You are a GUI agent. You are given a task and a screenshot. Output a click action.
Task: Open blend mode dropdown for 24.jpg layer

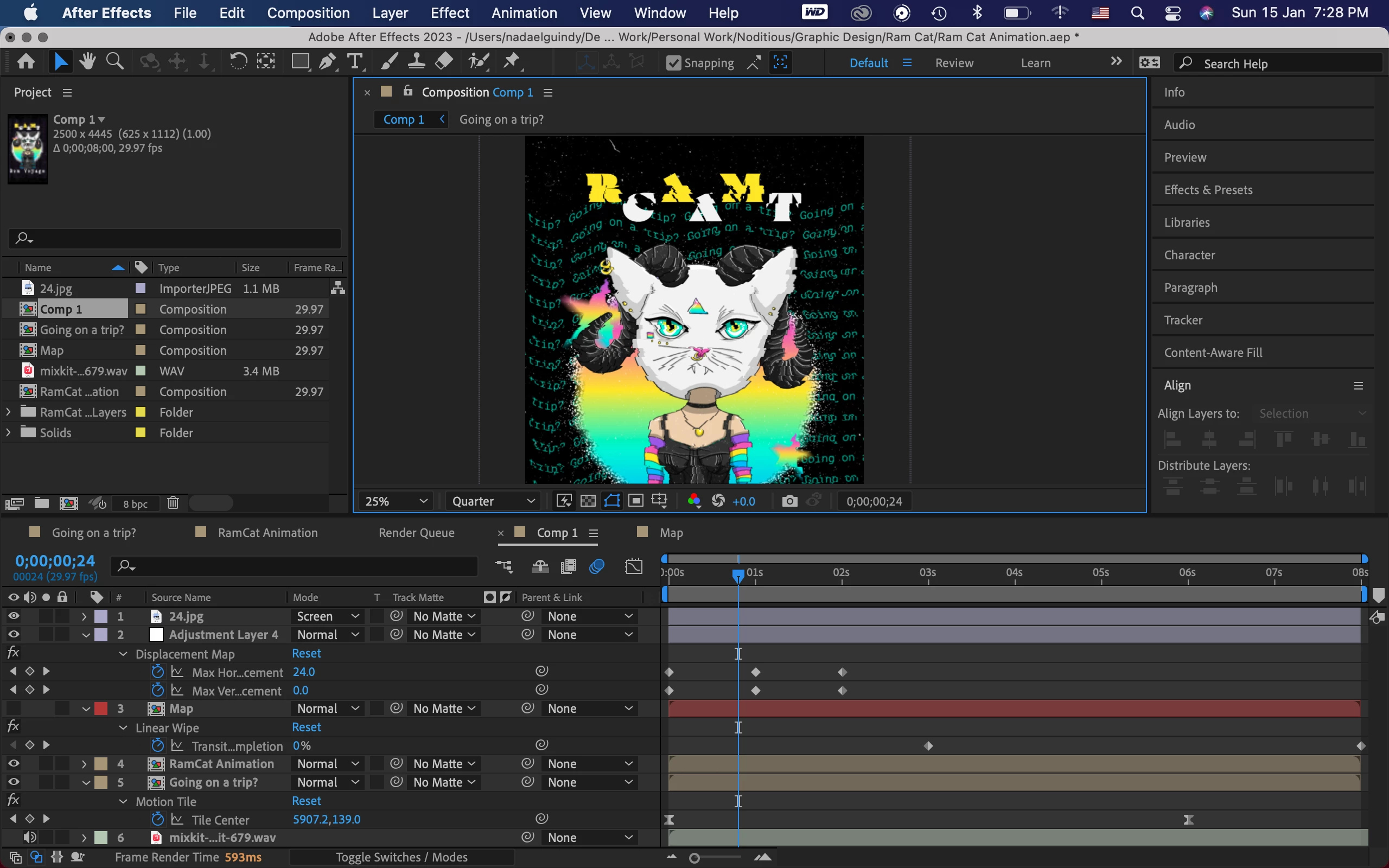(328, 616)
